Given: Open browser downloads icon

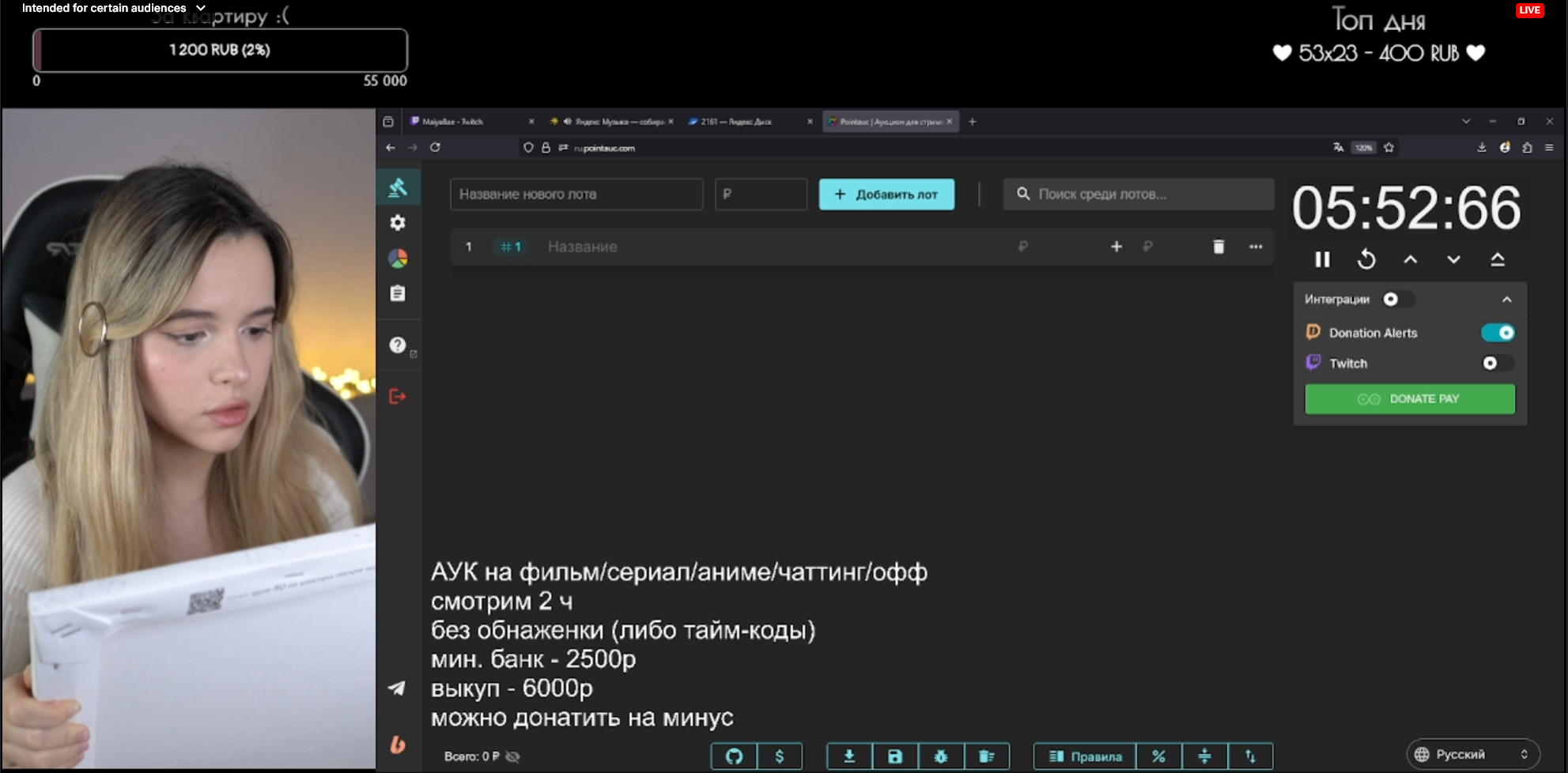Looking at the screenshot, I should [1482, 148].
